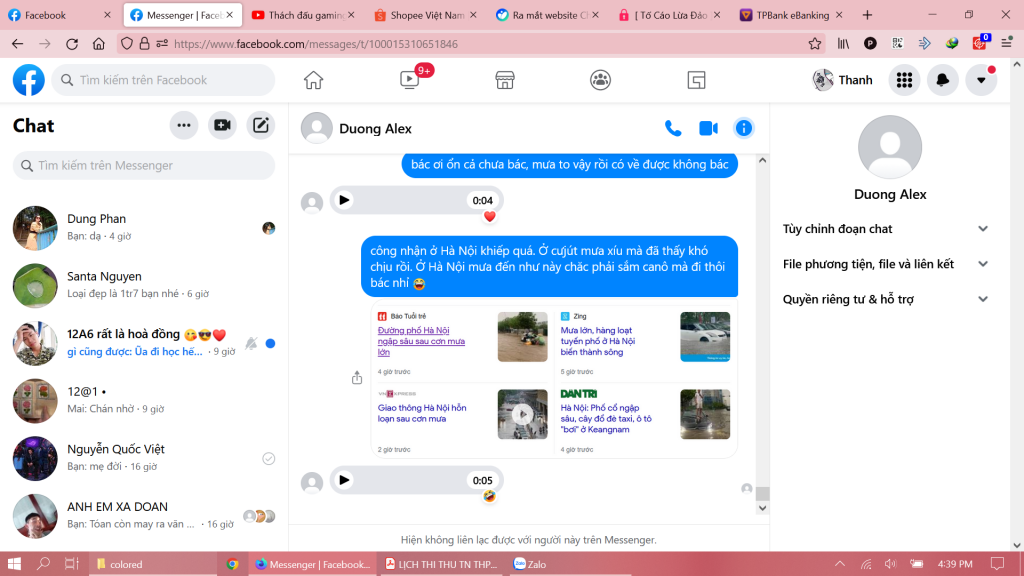Open Facebook notifications bell
Viewport: 1024px width, 576px height.
(942, 80)
